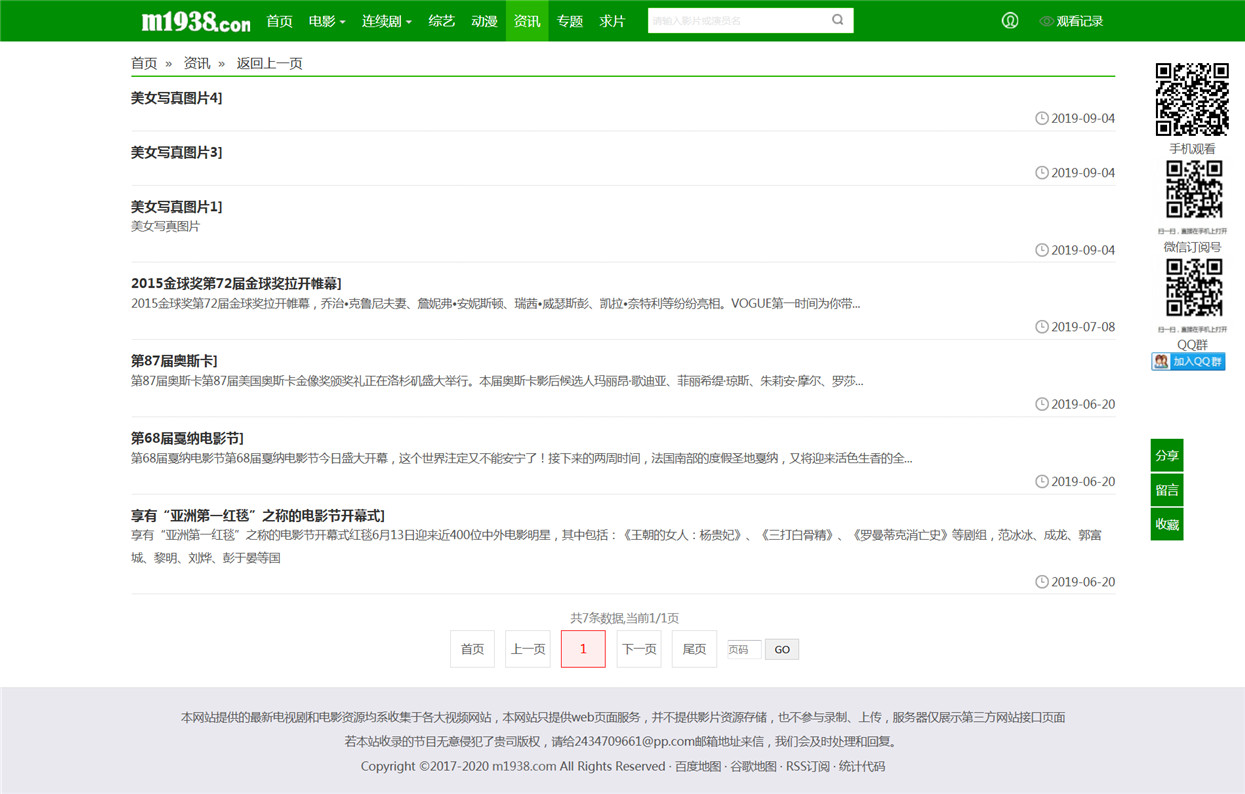1245x794 pixels.
Task: Open article 美女写真图片4]
Action: (x=177, y=98)
